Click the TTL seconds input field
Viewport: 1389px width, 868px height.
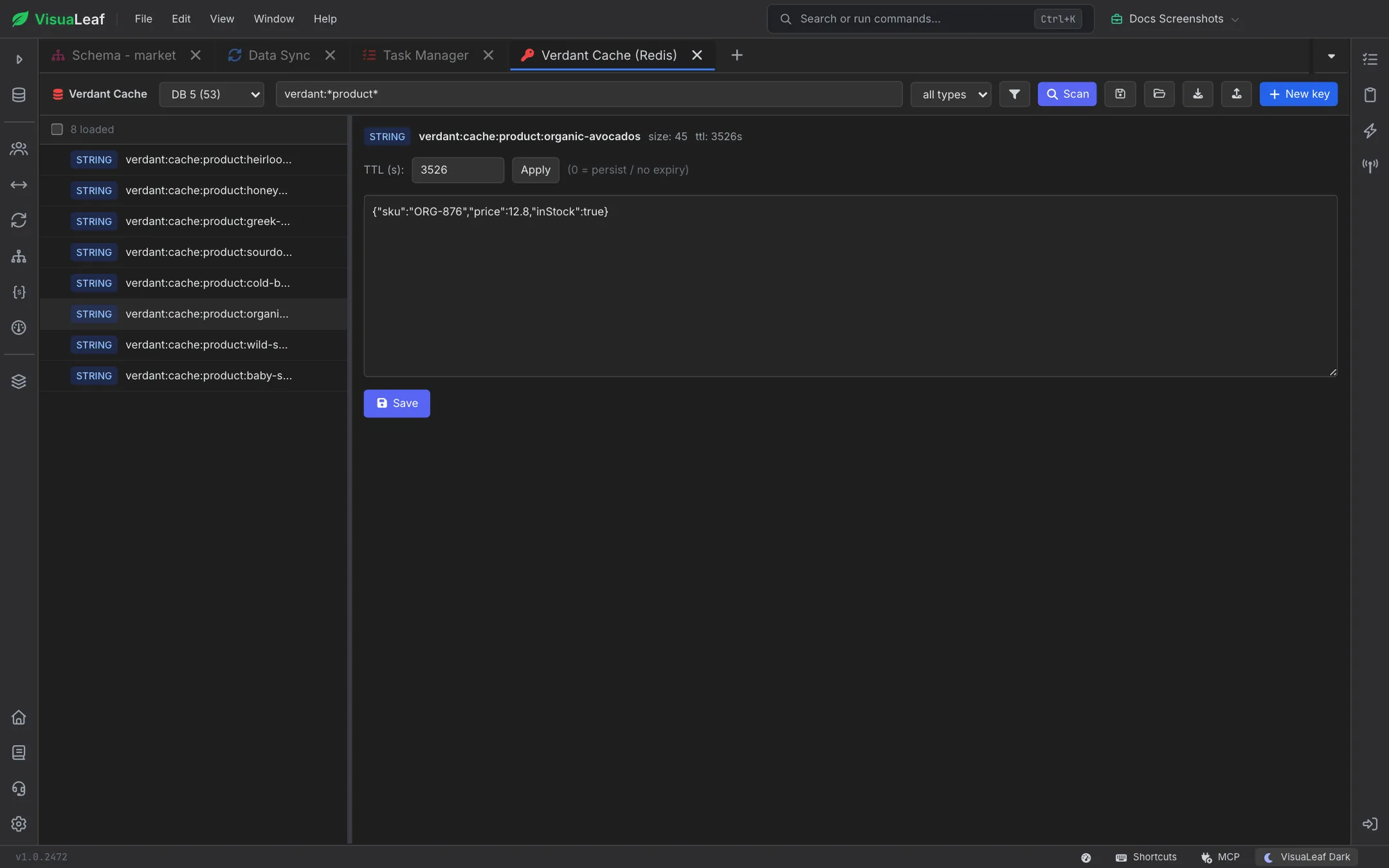pos(457,170)
